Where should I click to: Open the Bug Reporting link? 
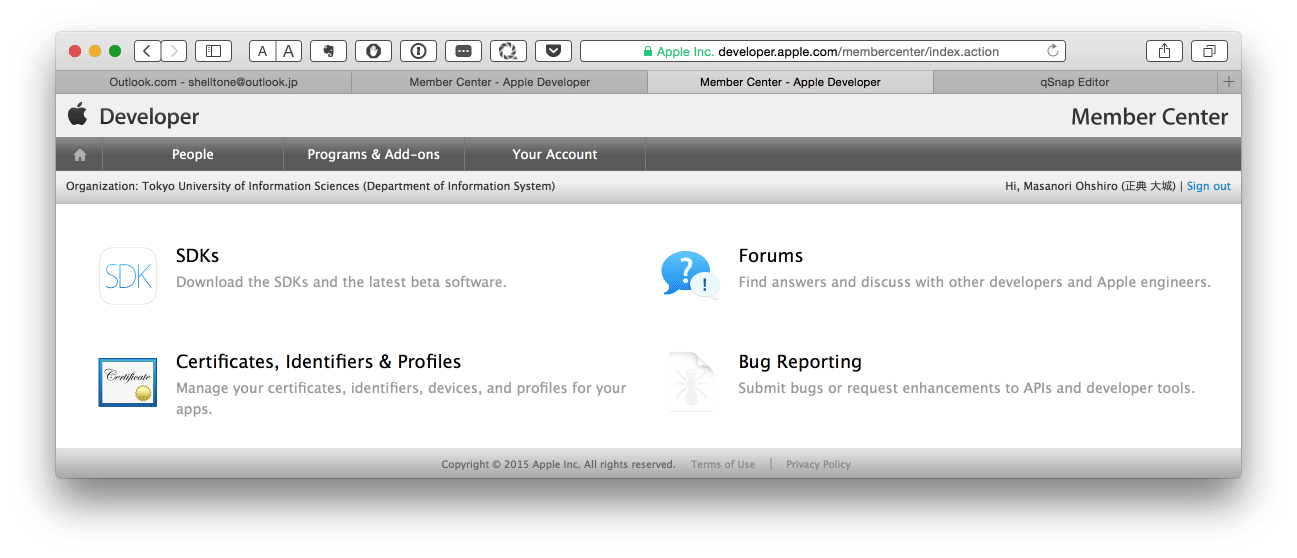tap(800, 362)
